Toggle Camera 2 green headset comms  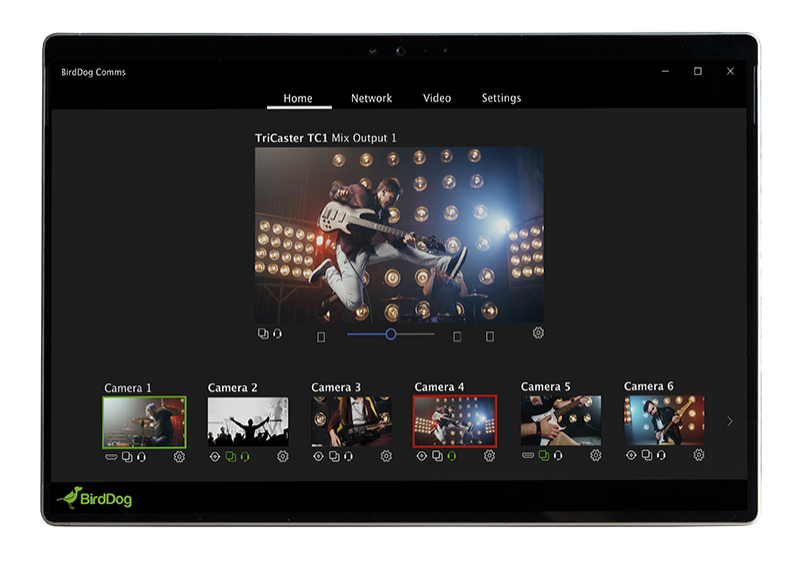pyautogui.click(x=245, y=456)
